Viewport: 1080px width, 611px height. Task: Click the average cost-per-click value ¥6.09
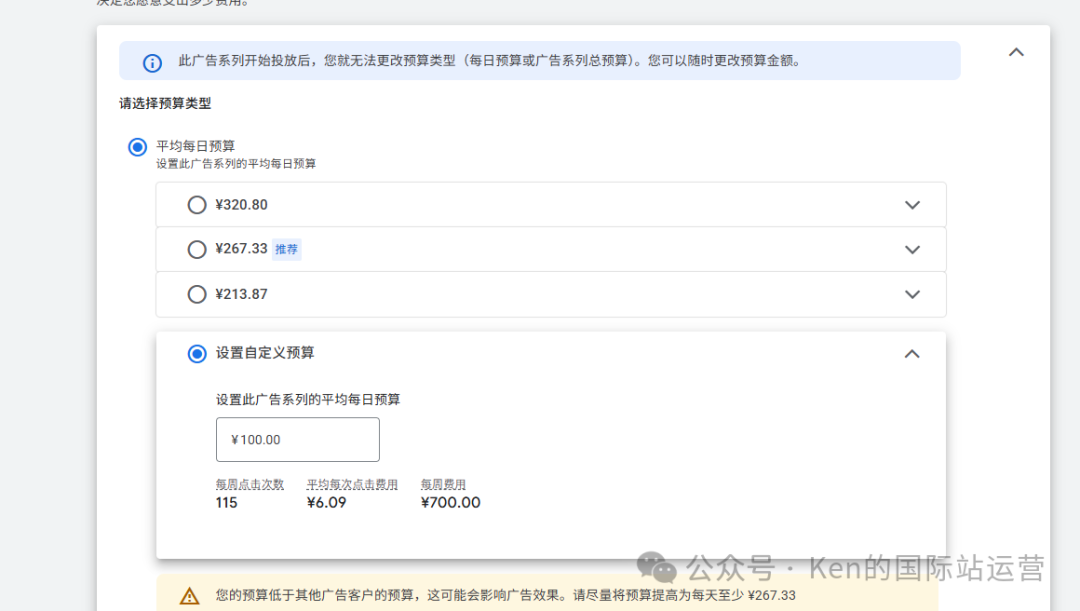(x=326, y=503)
